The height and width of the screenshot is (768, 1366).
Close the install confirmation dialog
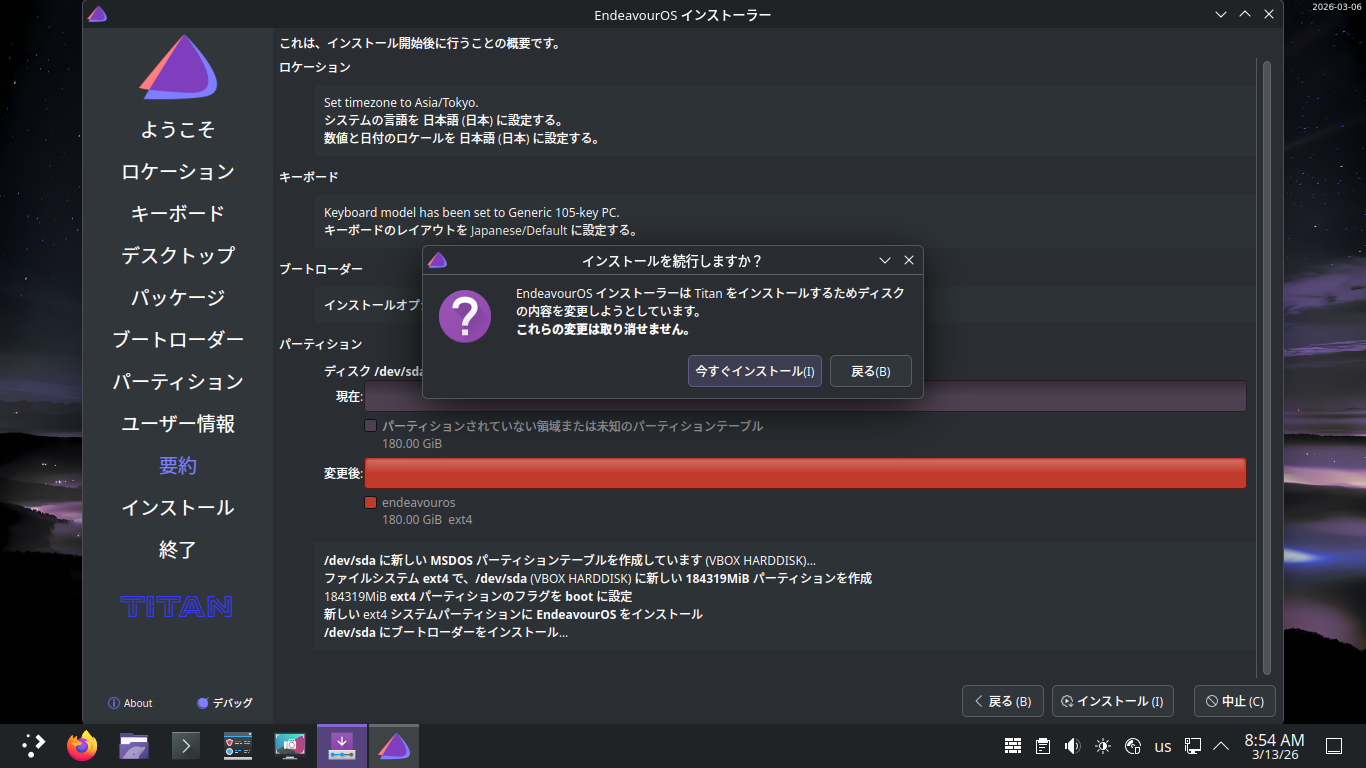(909, 261)
